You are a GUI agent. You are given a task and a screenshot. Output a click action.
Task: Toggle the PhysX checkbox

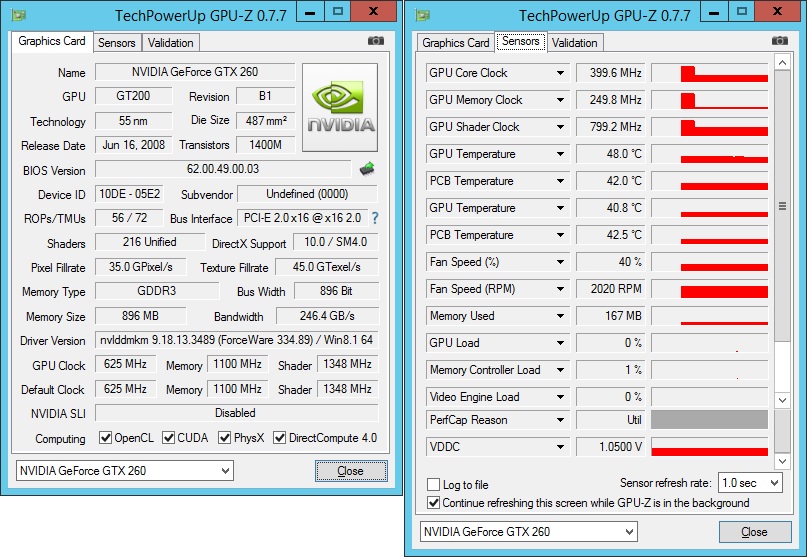pos(224,438)
